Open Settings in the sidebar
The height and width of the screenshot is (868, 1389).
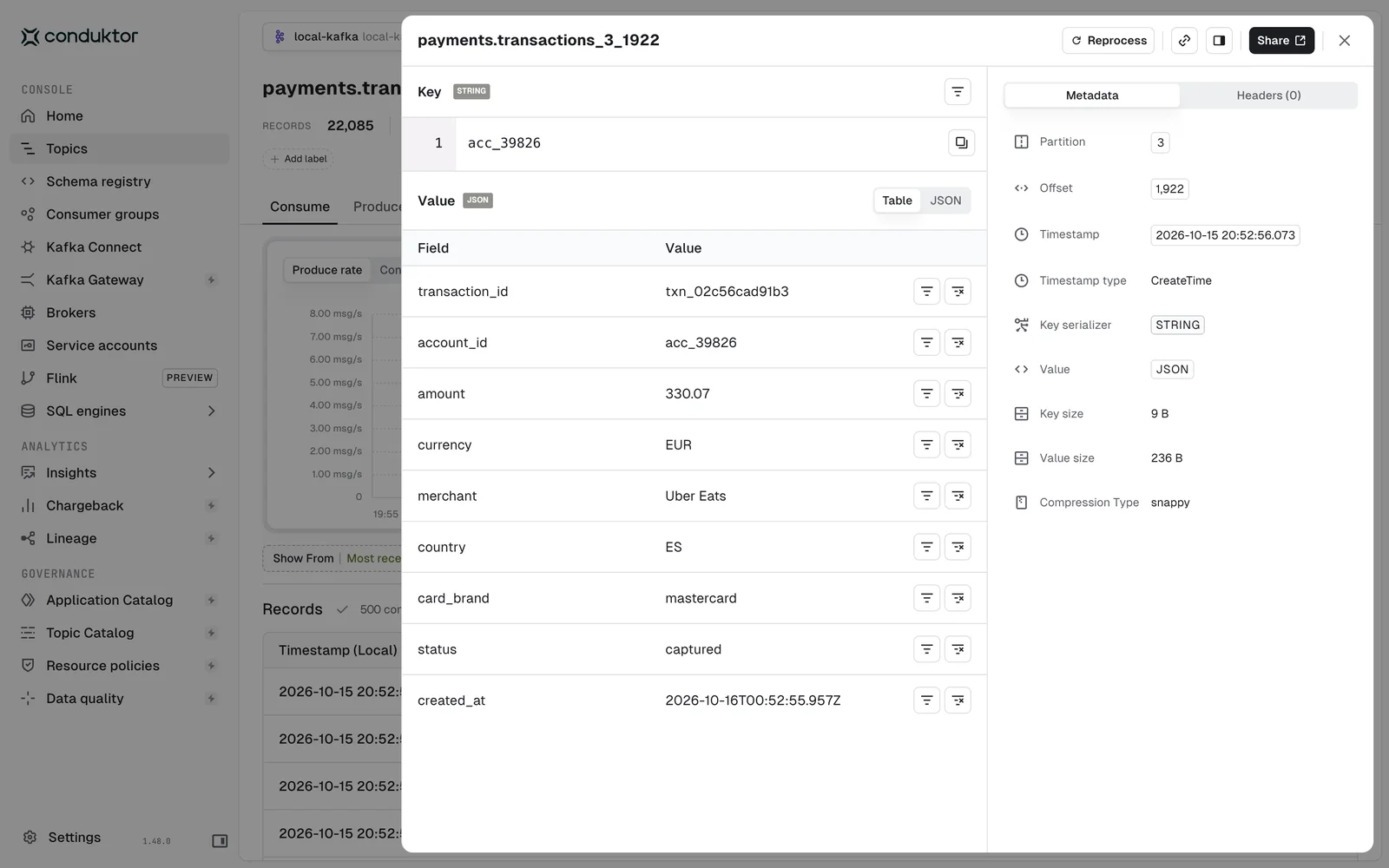click(x=75, y=838)
